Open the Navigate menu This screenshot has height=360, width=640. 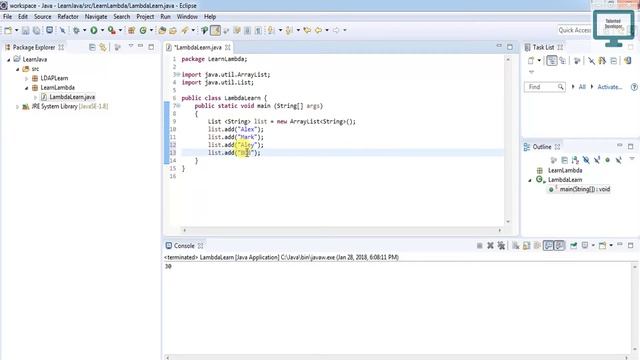pyautogui.click(x=96, y=17)
